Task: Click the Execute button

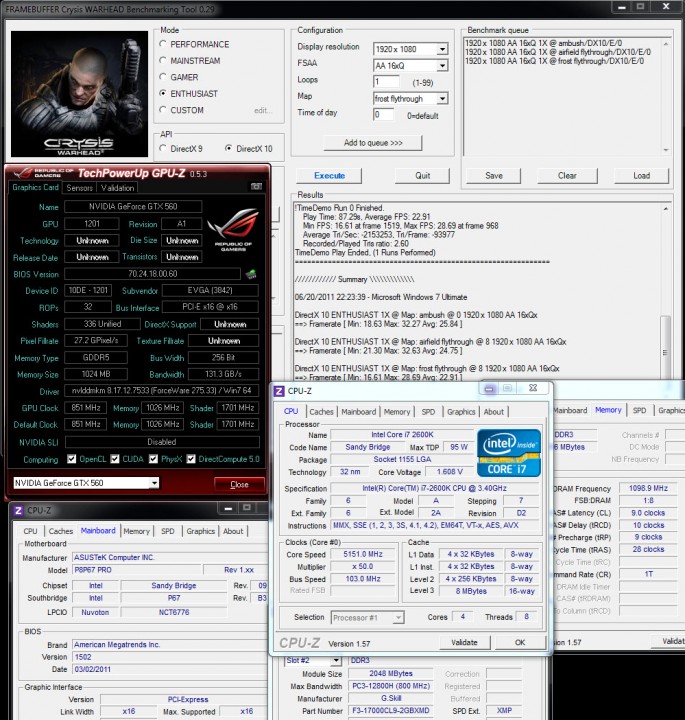Action: click(329, 175)
